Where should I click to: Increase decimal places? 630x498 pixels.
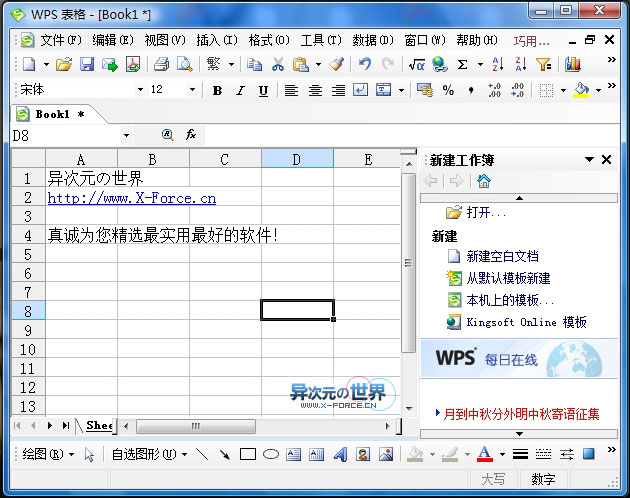click(x=494, y=90)
